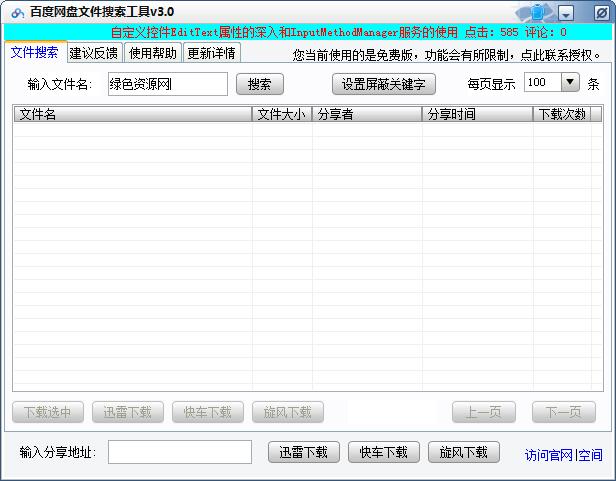Close the window using the top-right button
Screen dimensions: 616x481
(x=601, y=13)
